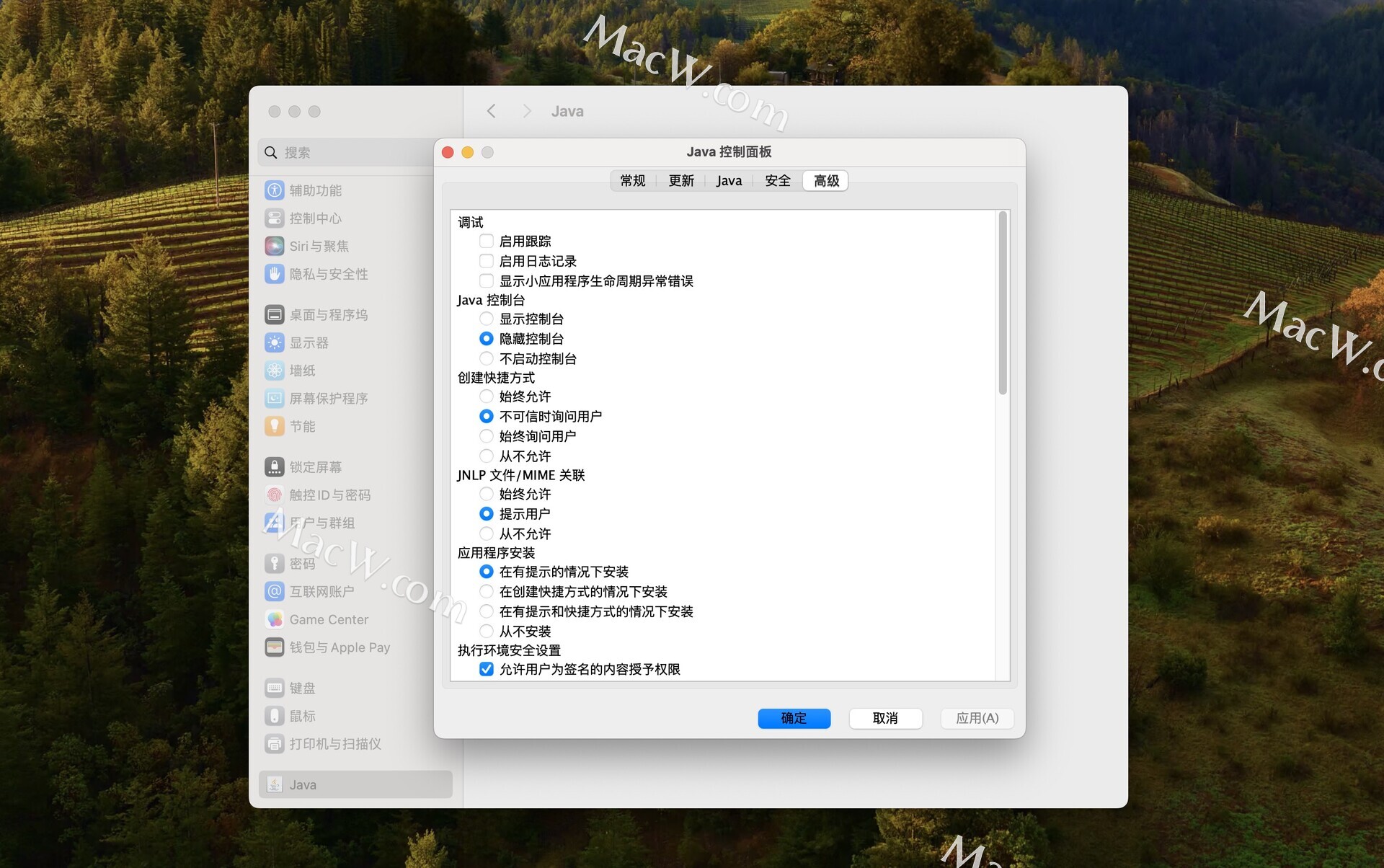Image resolution: width=1384 pixels, height=868 pixels.
Task: Click the Game Center icon
Action: tap(274, 619)
